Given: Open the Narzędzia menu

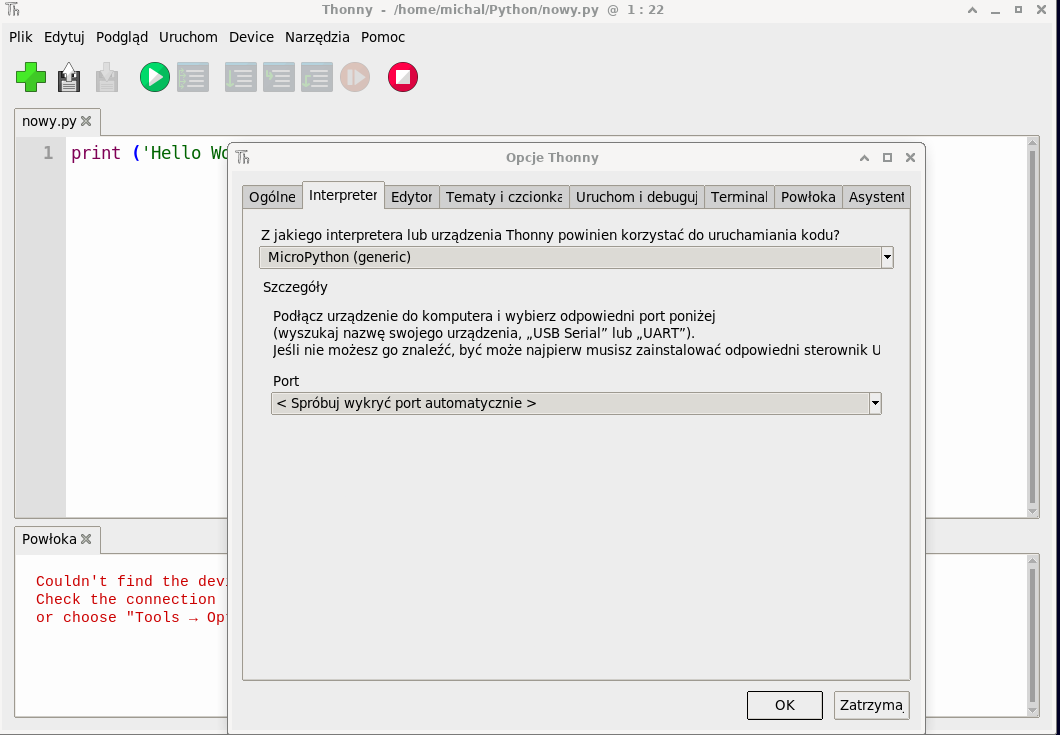Looking at the screenshot, I should pyautogui.click(x=317, y=37).
